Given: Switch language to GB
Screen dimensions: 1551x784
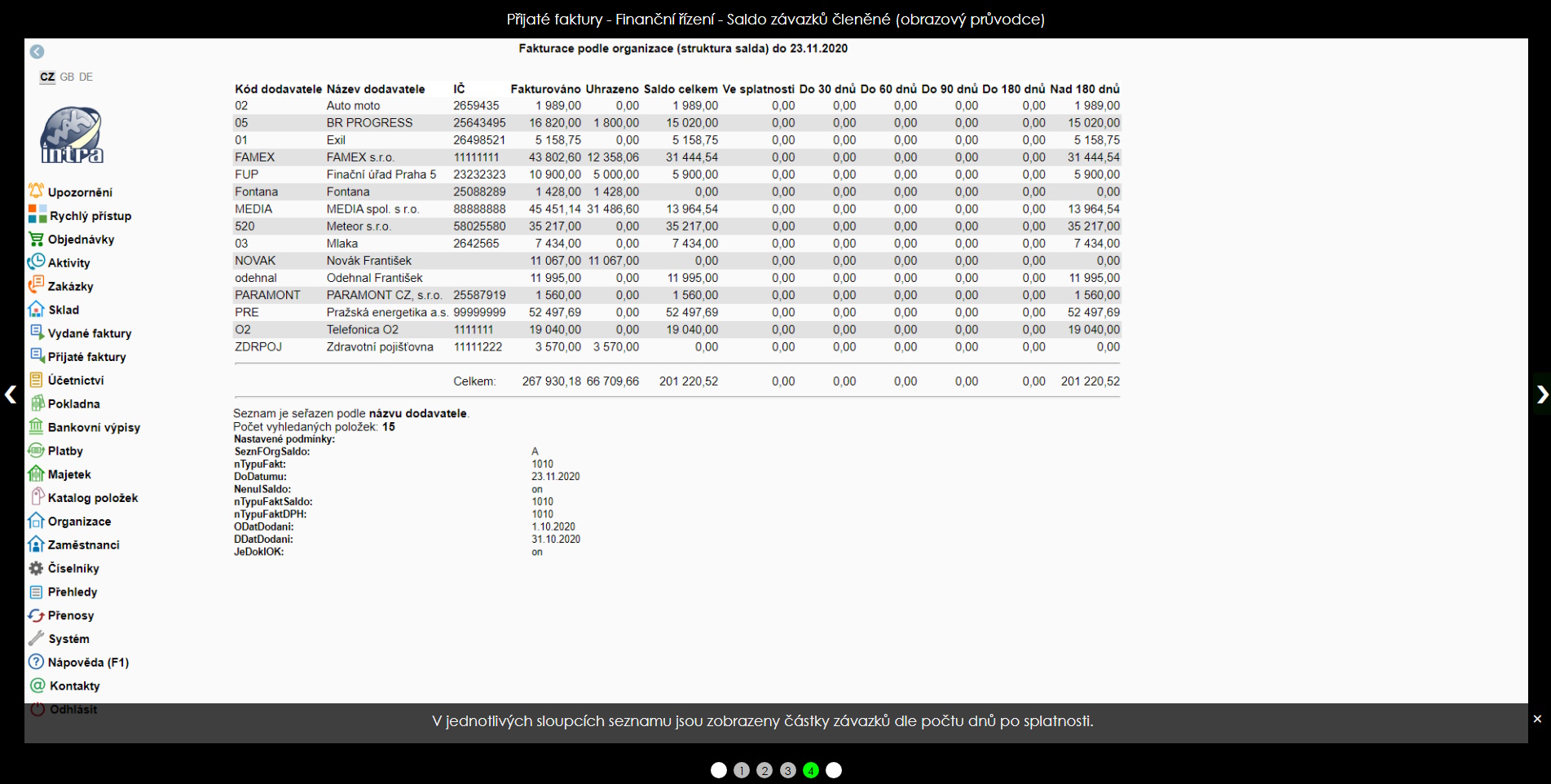Looking at the screenshot, I should pos(67,77).
